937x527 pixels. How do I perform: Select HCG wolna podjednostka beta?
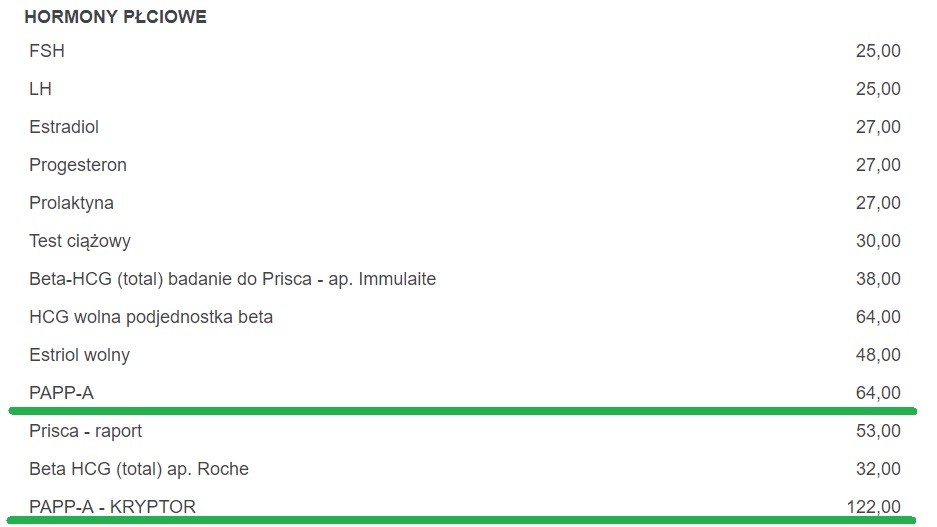(x=151, y=317)
